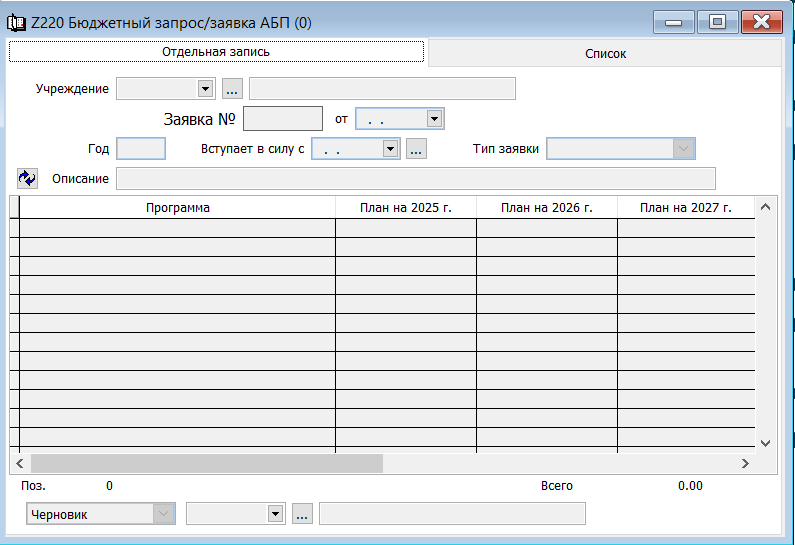Open the Заявка date dropdown after 'от'
The width and height of the screenshot is (795, 545).
(434, 119)
